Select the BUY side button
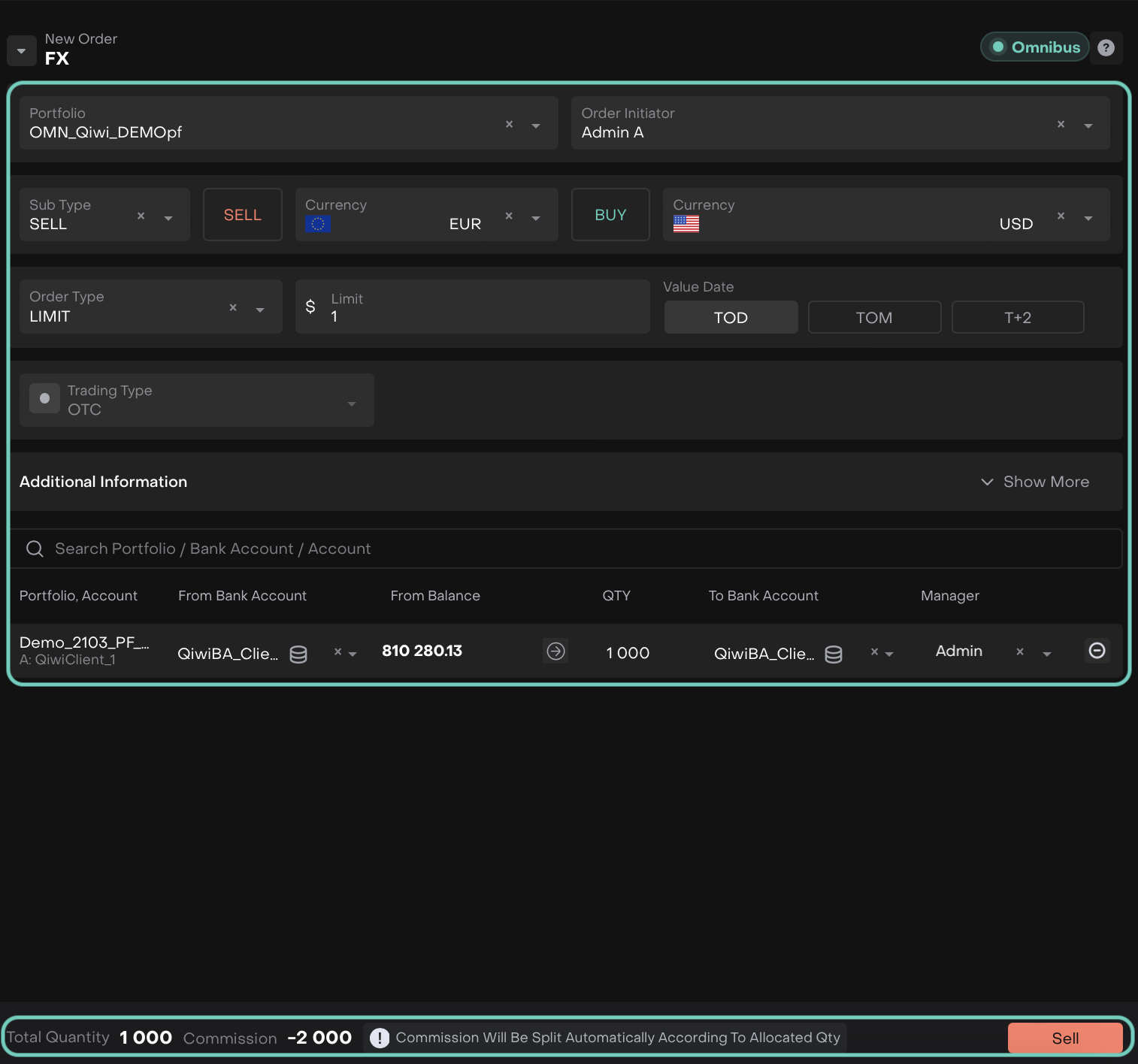1138x1064 pixels. 610,215
